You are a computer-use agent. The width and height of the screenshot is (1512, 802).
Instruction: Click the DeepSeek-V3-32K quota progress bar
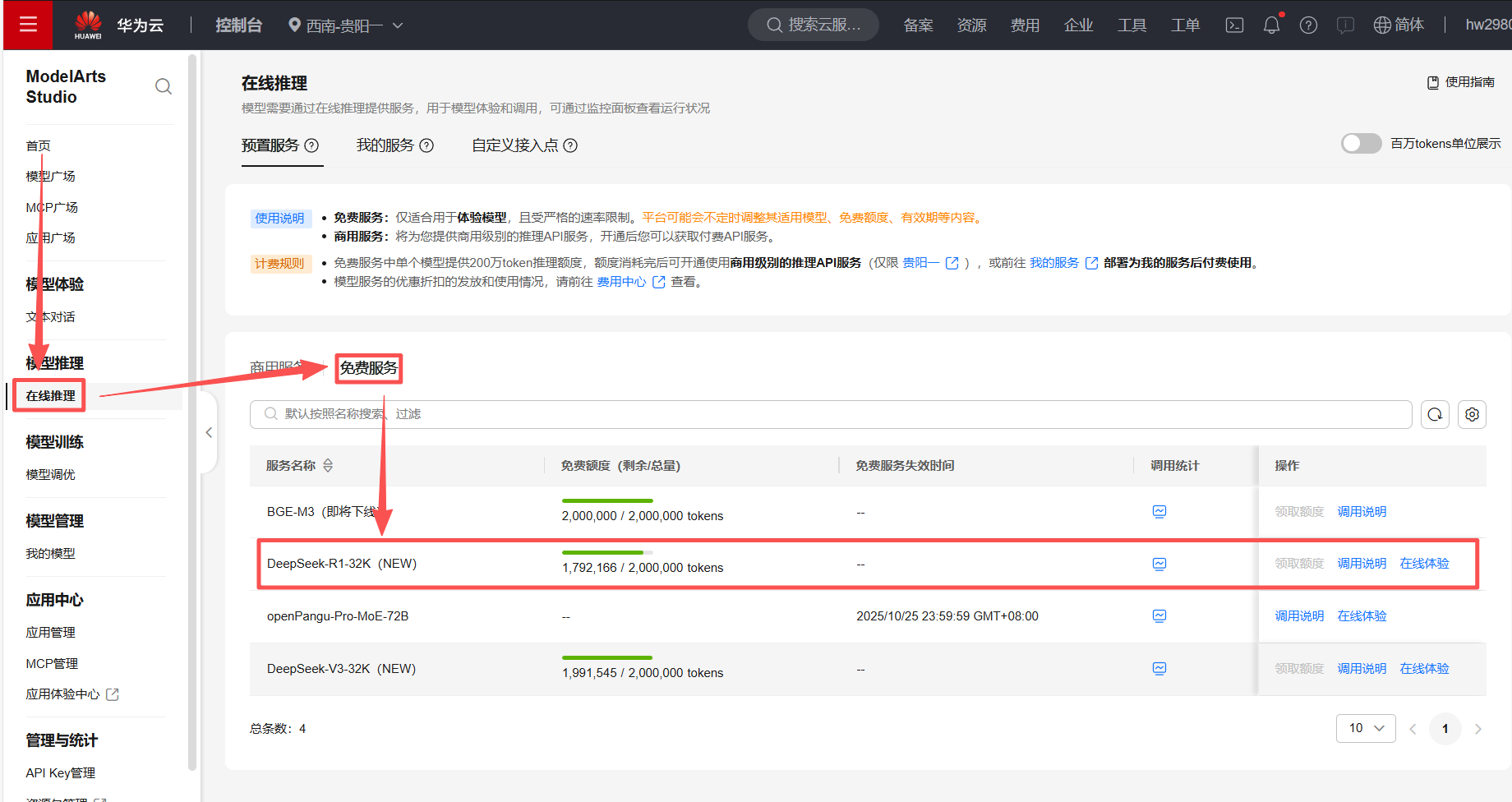click(x=607, y=657)
